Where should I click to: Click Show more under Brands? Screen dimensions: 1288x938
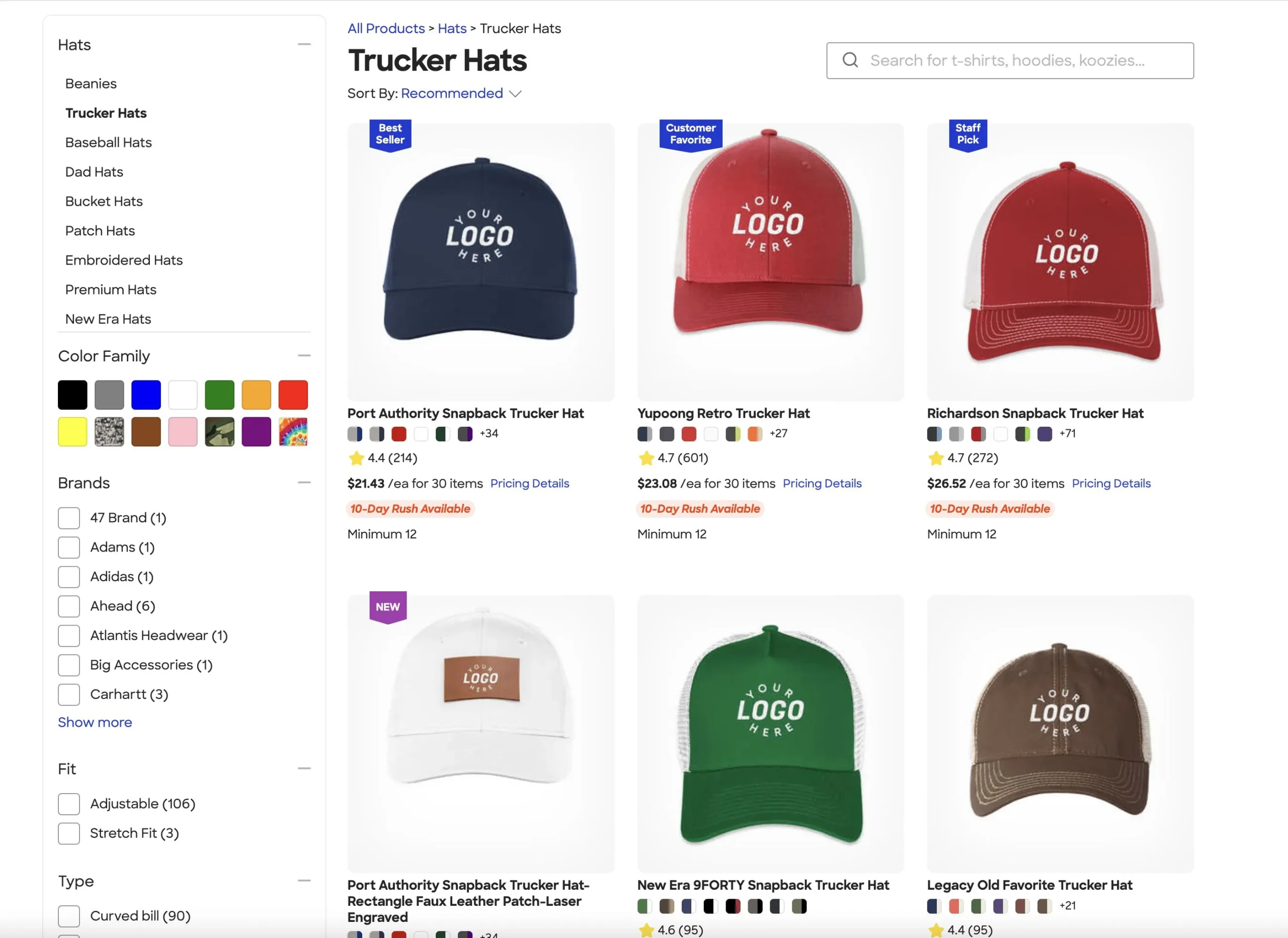pos(95,722)
